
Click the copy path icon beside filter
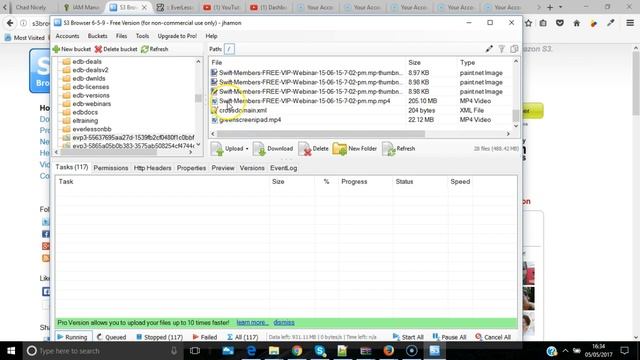pos(514,49)
